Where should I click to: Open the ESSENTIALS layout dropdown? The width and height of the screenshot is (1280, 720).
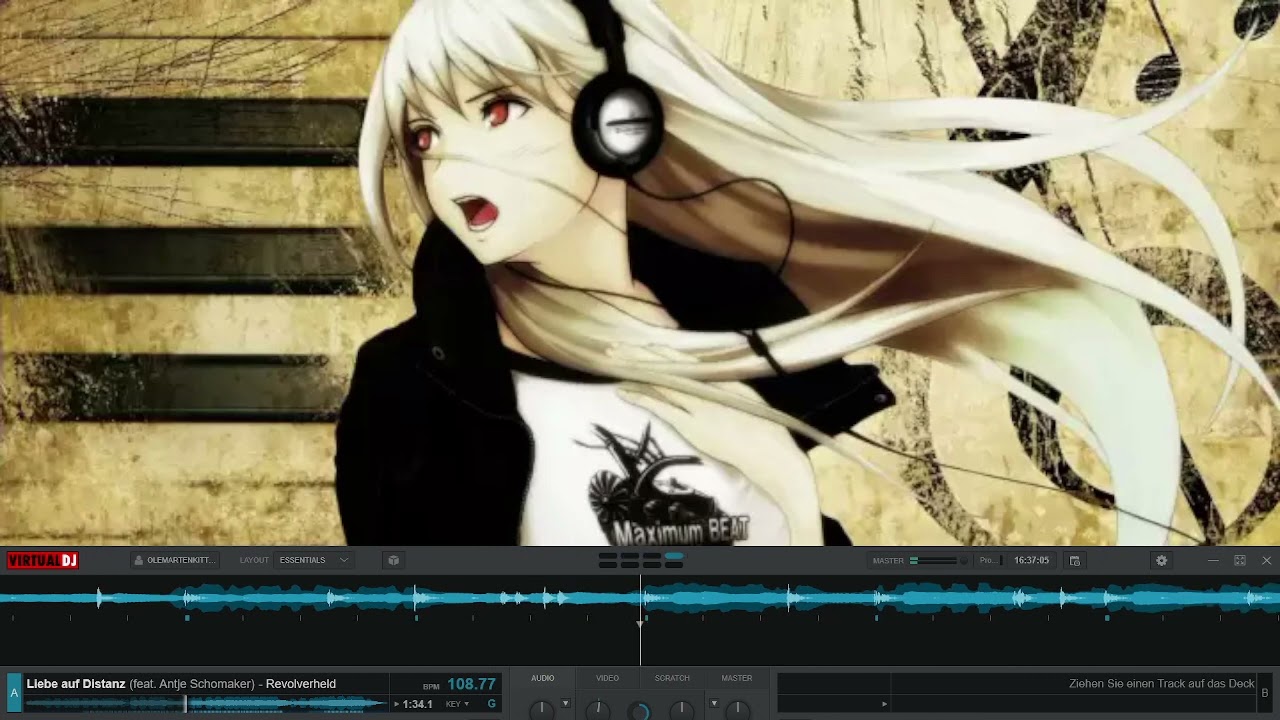click(314, 560)
